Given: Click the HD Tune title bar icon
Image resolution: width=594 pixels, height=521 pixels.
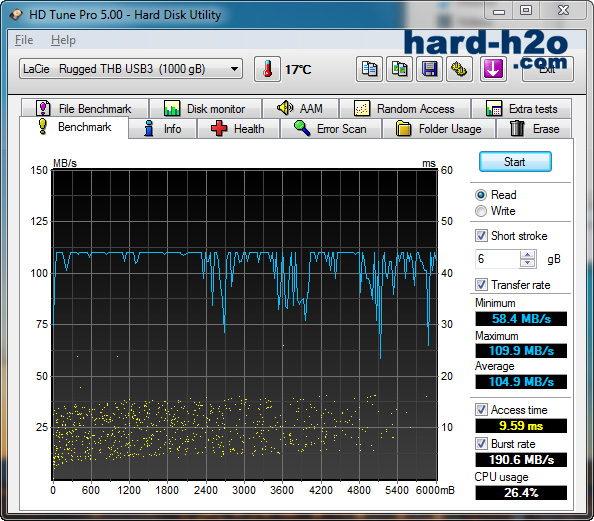Looking at the screenshot, I should point(16,15).
